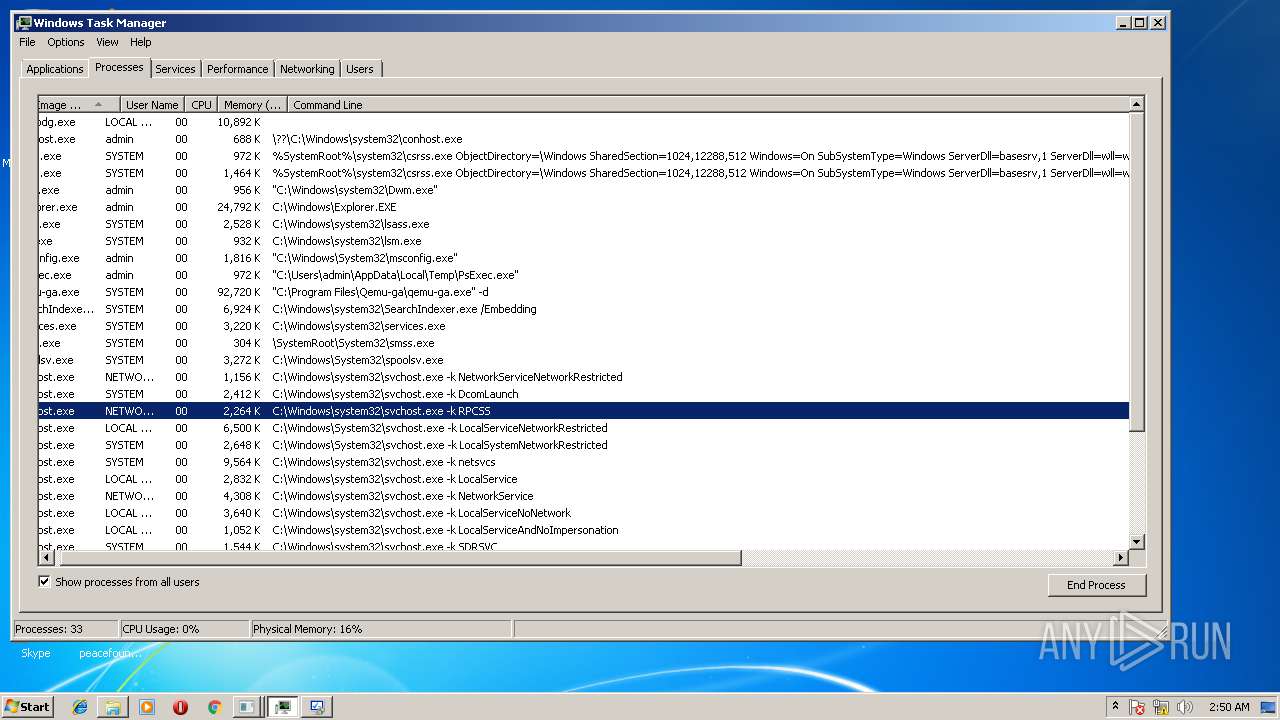Switch to the Applications tab
The image size is (1280, 720).
click(55, 69)
